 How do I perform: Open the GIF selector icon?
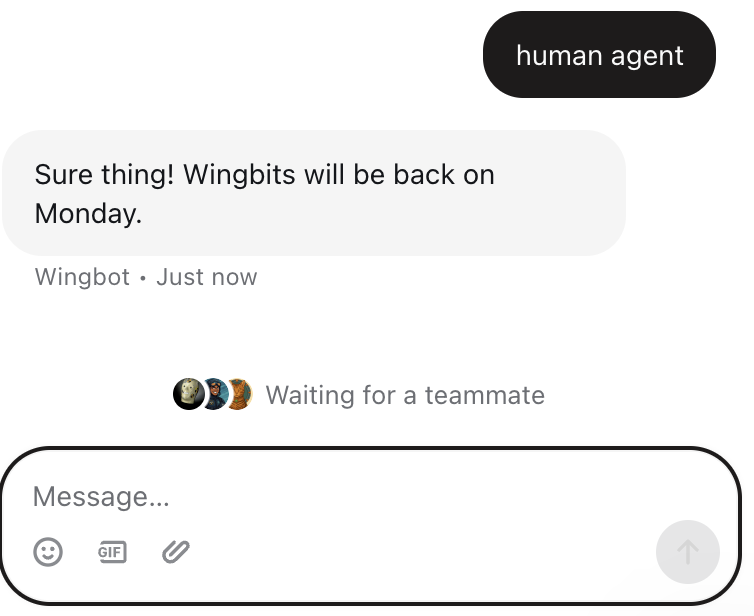click(112, 552)
